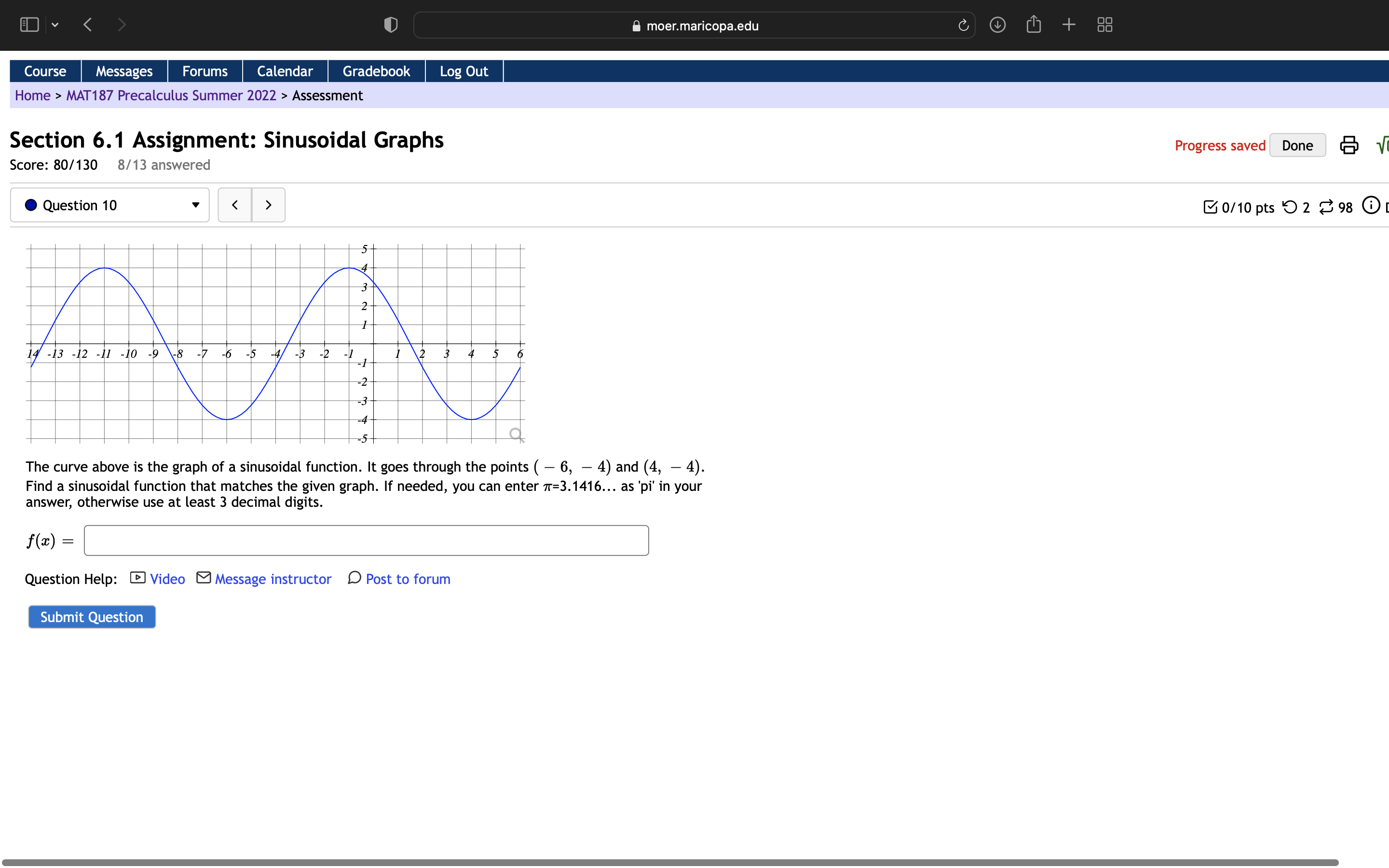Click the Submit Question button
This screenshot has height=868, width=1389.
[x=92, y=617]
